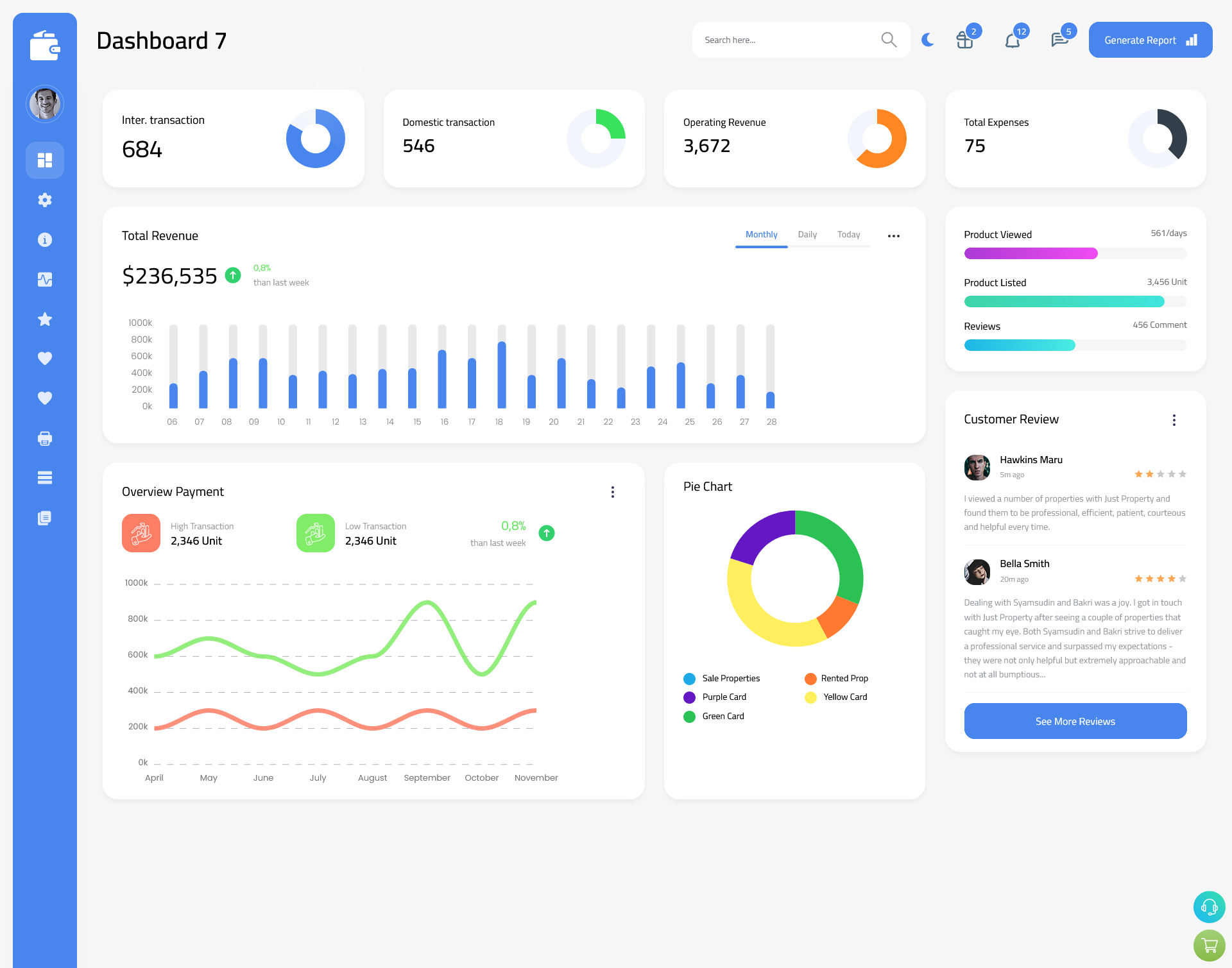1232x968 pixels.
Task: Toggle Monthly view for Total Revenue
Action: tap(761, 235)
